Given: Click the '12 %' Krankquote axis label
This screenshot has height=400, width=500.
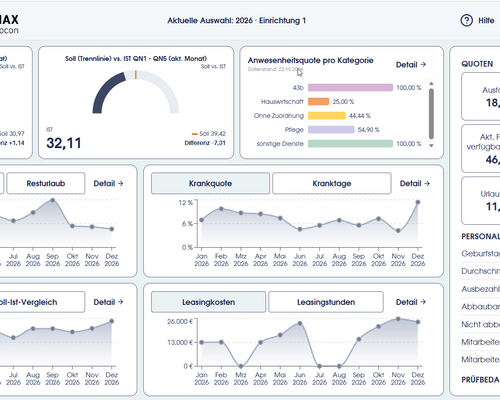Looking at the screenshot, I should point(186,203).
